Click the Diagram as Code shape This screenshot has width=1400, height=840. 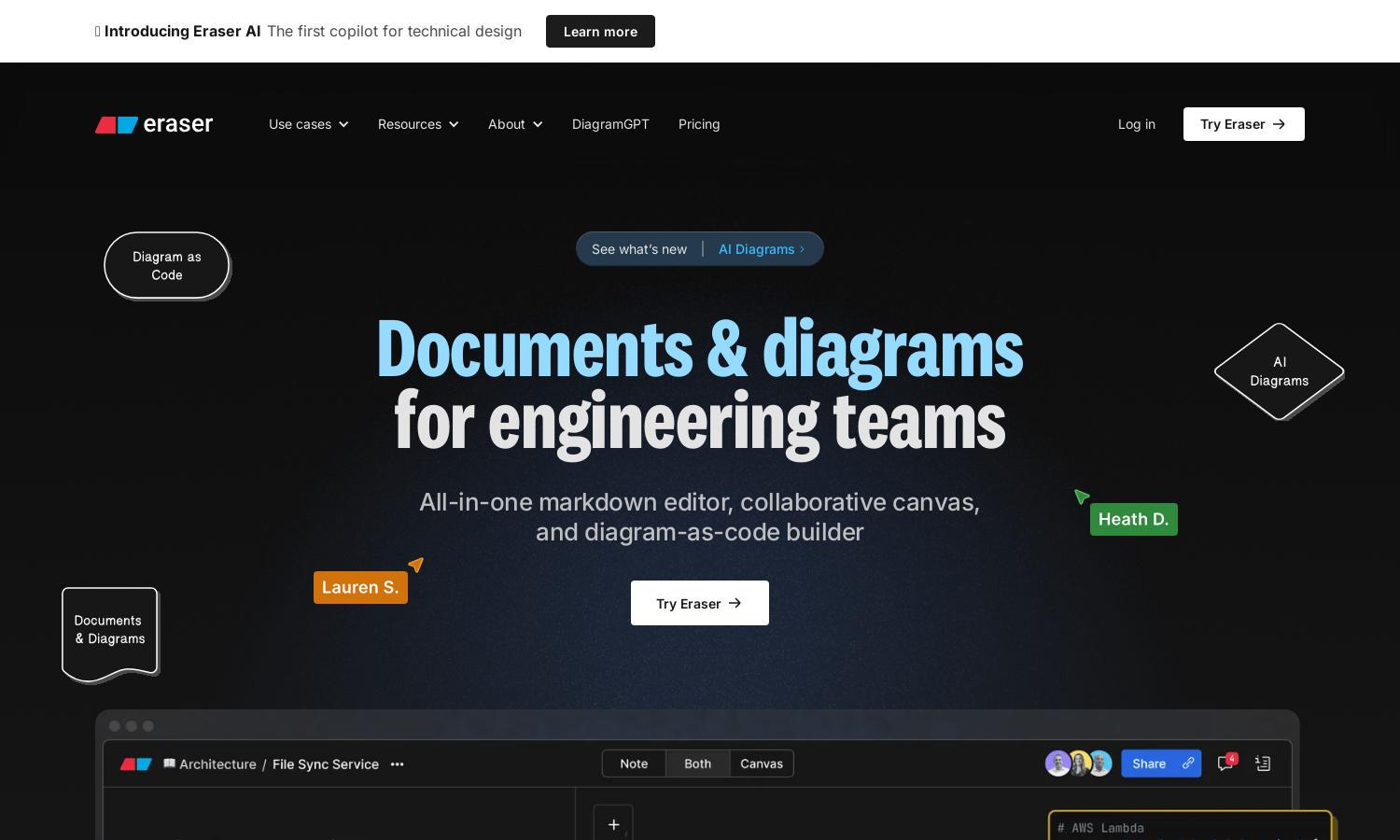point(167,266)
